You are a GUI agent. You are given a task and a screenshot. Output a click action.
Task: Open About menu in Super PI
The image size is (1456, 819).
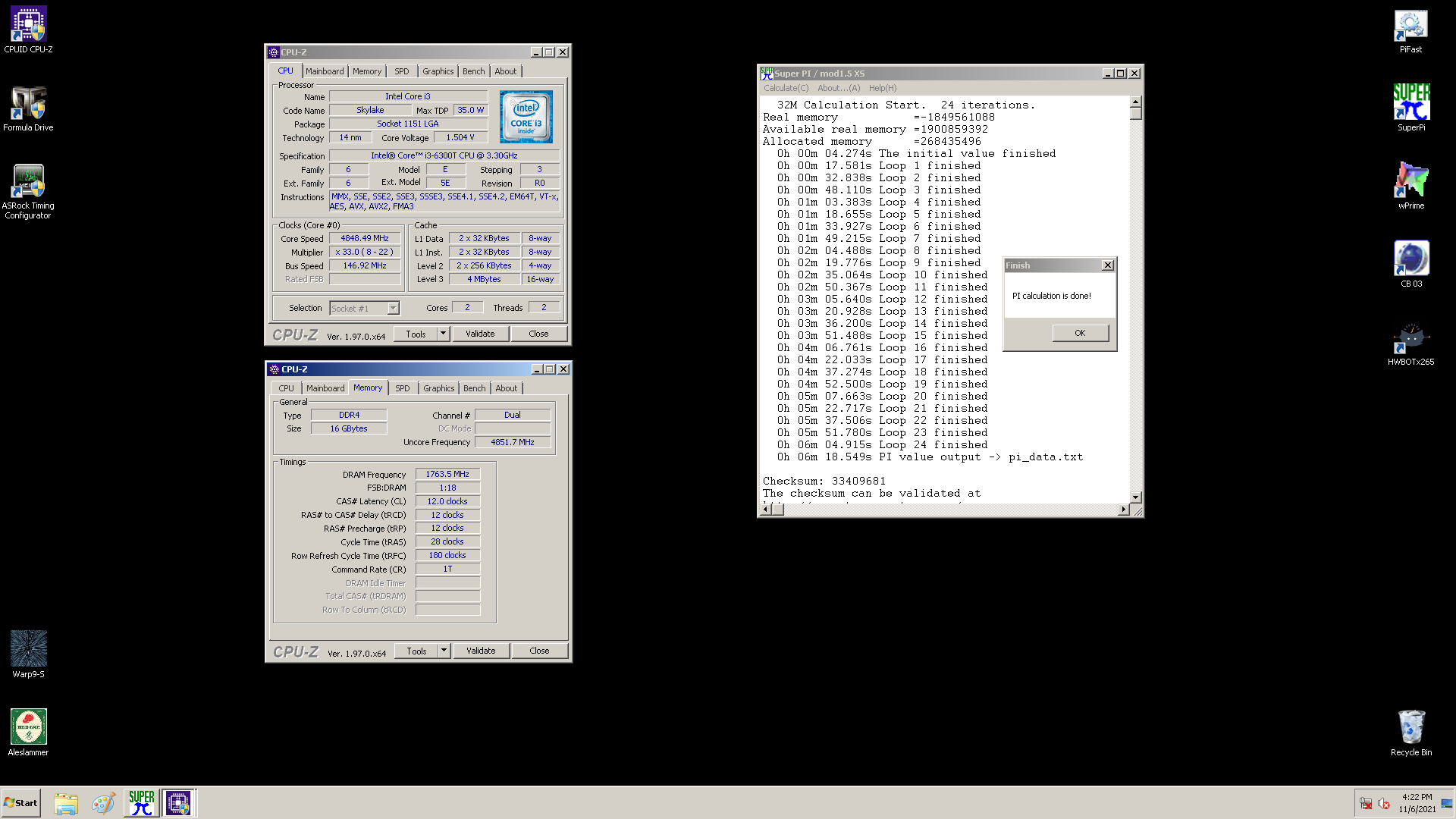[x=839, y=88]
